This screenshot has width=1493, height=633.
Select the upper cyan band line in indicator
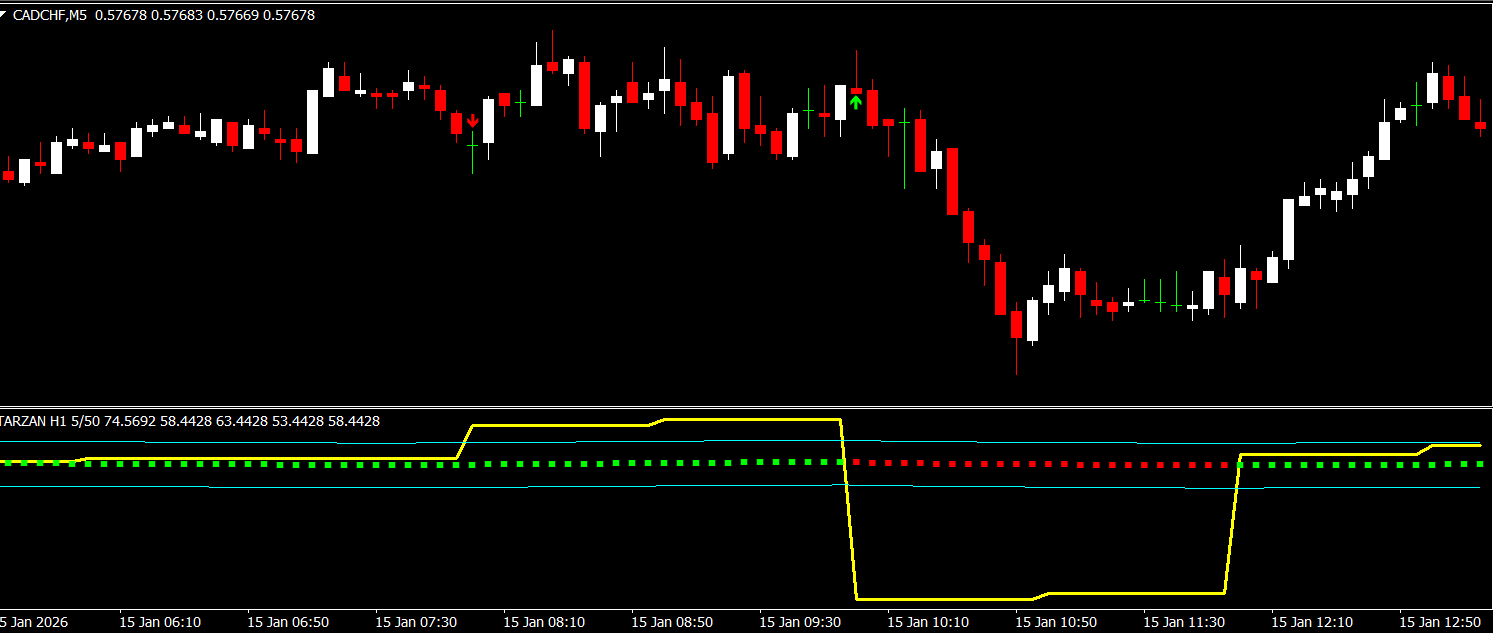coord(1100,442)
